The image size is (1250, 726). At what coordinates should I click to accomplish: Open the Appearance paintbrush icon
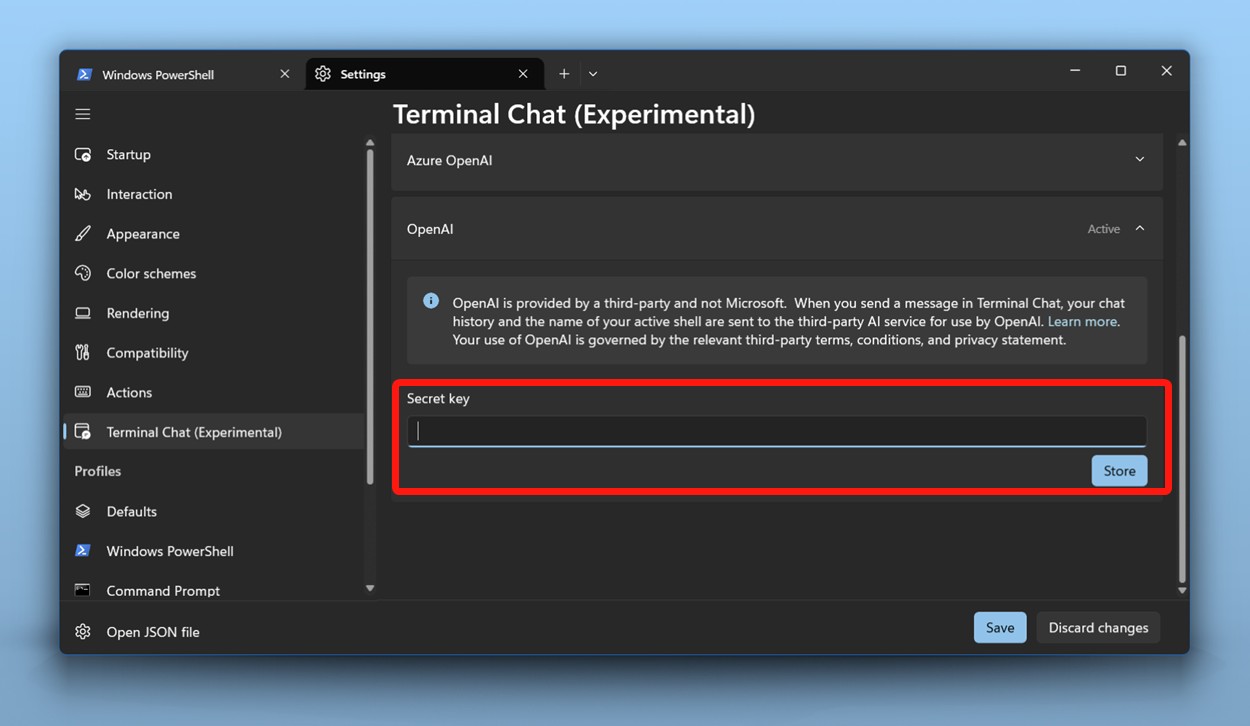click(x=83, y=233)
